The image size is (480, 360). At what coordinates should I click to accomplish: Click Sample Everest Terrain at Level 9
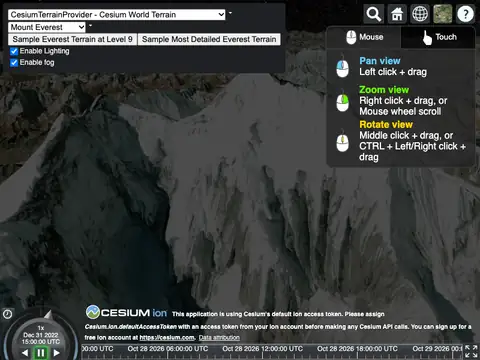click(x=72, y=39)
